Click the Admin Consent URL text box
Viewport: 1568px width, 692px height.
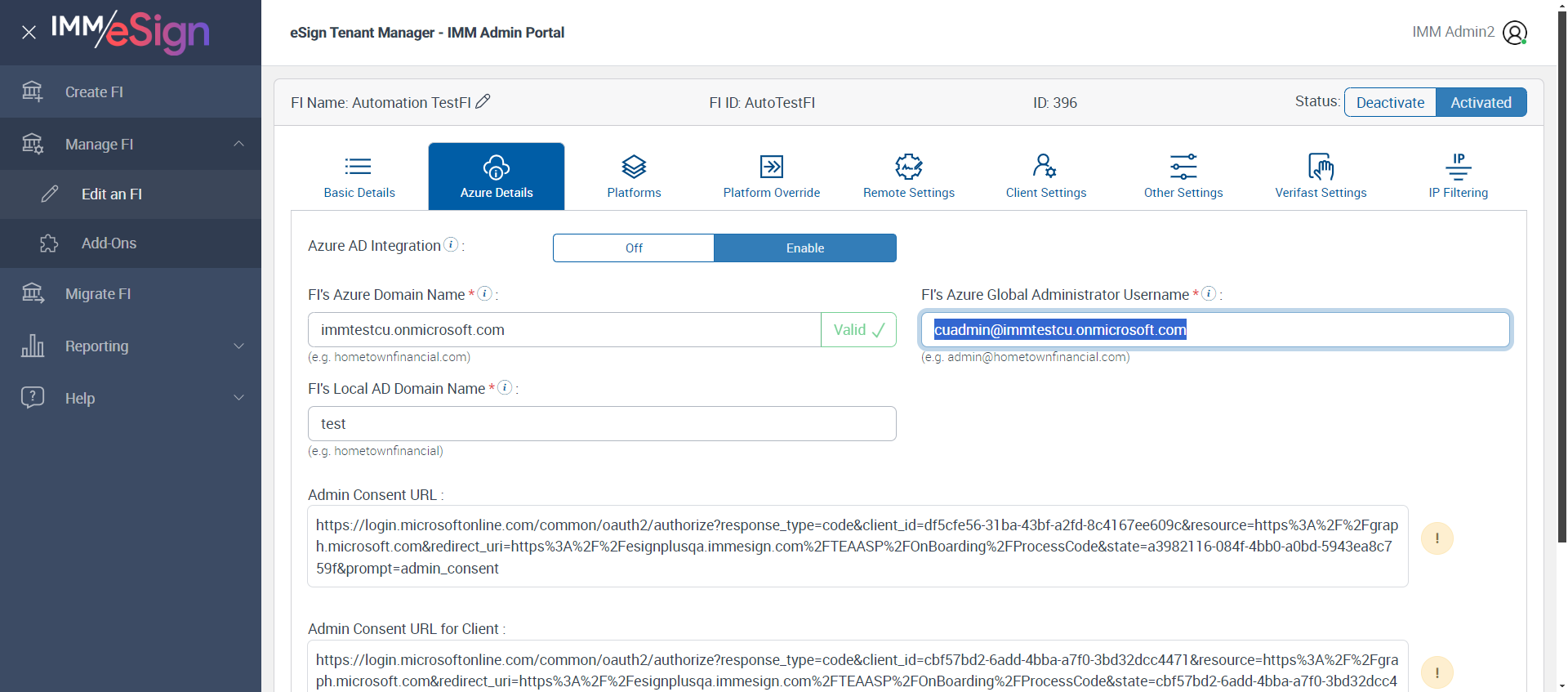pos(857,547)
